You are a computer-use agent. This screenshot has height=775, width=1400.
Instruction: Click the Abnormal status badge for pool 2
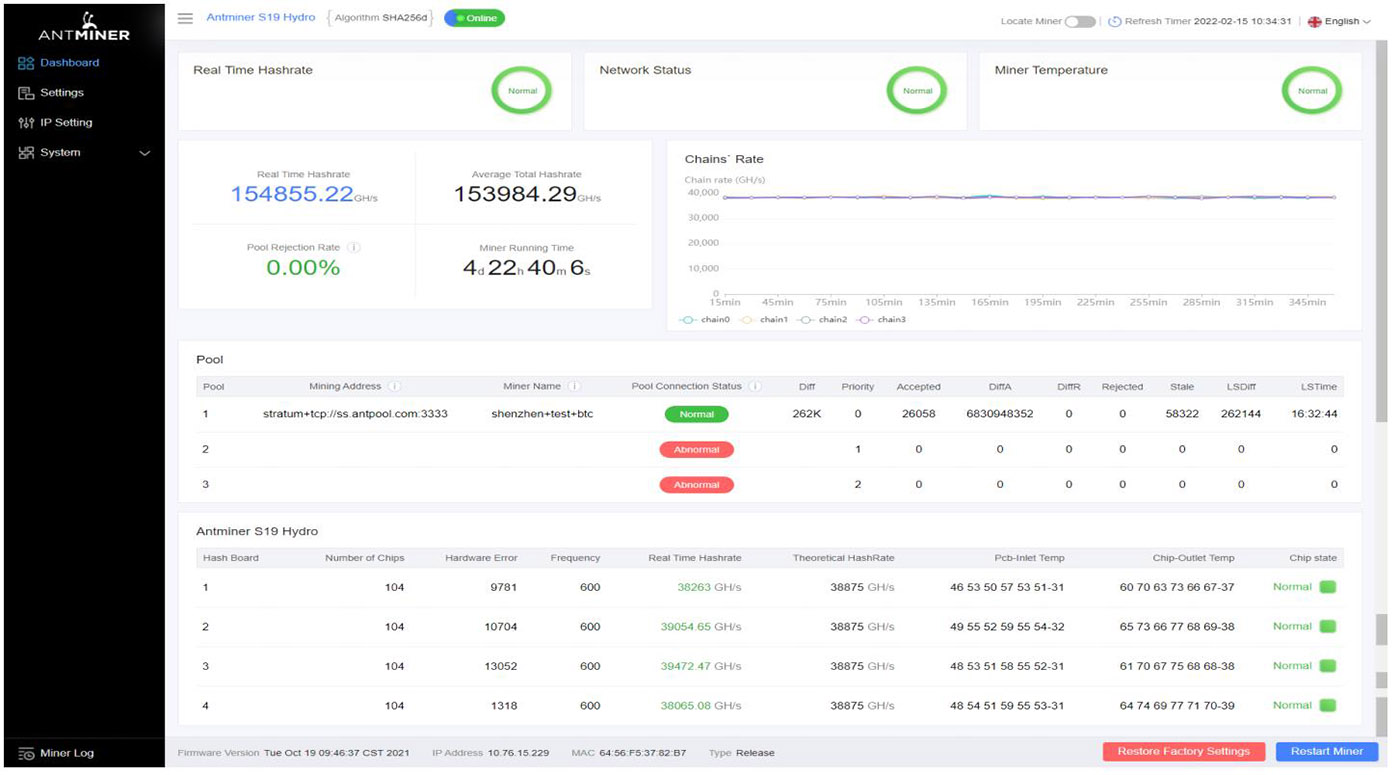pos(697,449)
